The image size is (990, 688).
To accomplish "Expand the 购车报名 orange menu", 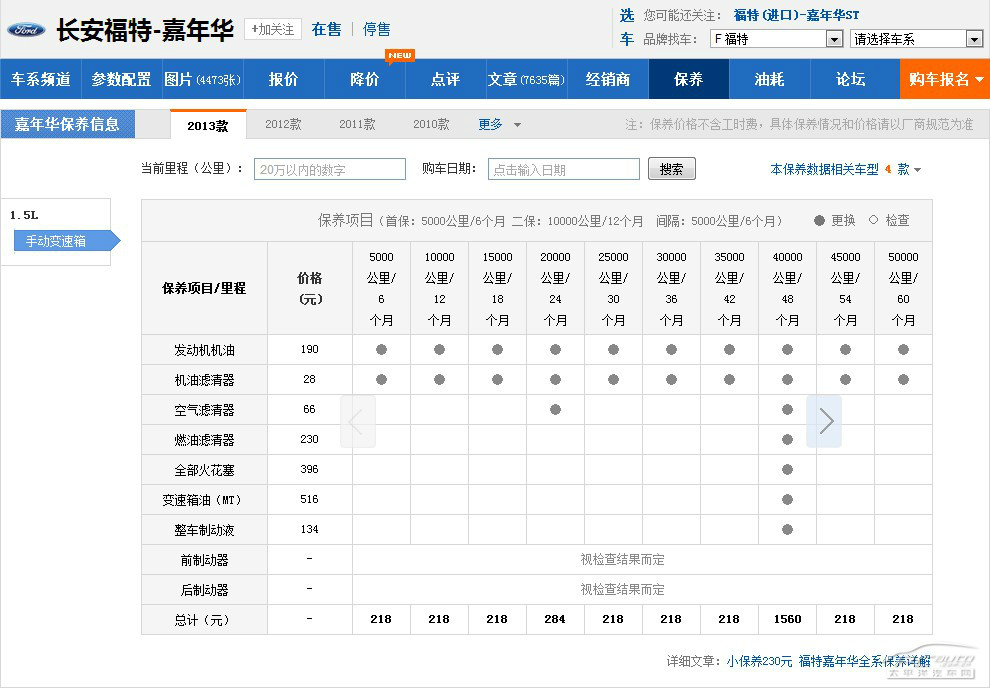I will (x=945, y=79).
